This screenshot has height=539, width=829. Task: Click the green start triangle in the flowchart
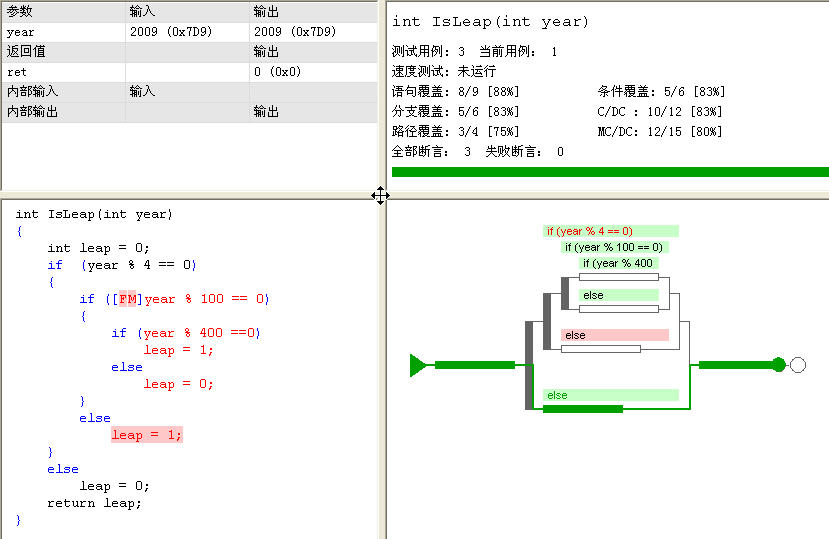tap(418, 365)
